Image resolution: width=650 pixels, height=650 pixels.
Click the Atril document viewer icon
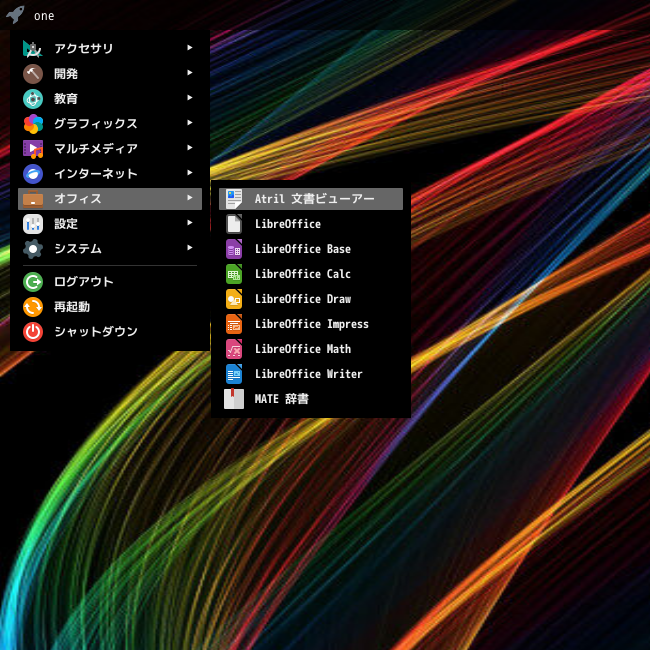(x=234, y=199)
